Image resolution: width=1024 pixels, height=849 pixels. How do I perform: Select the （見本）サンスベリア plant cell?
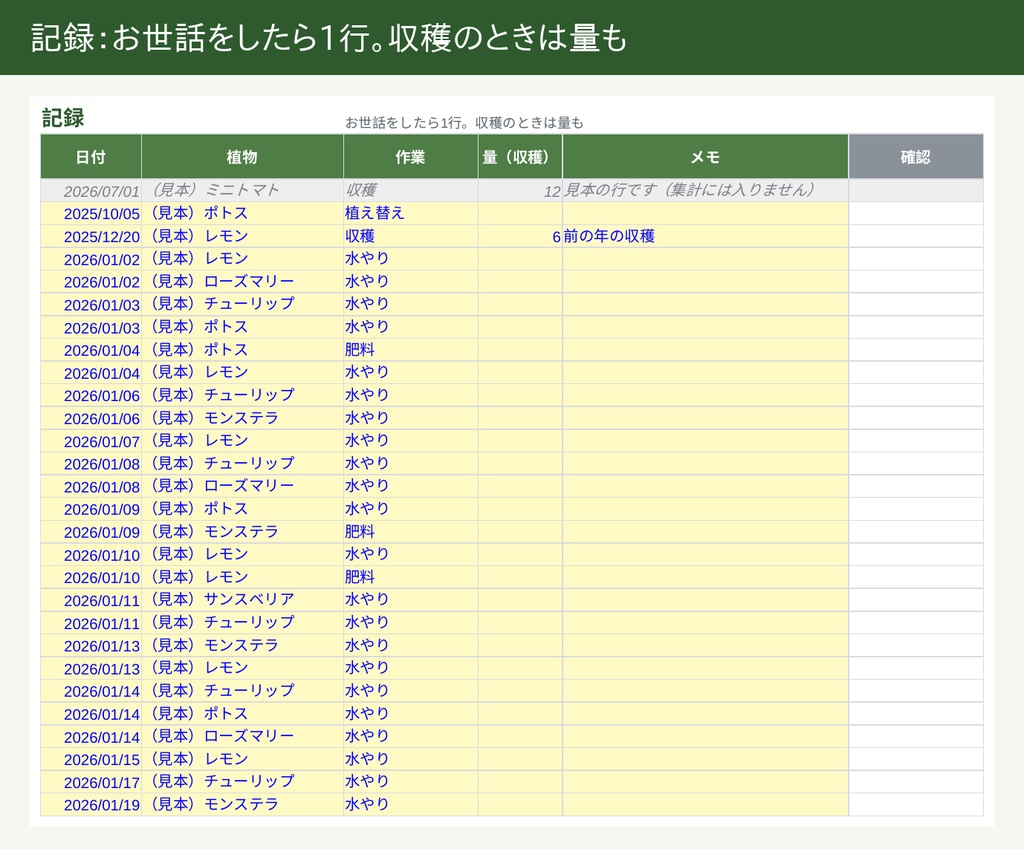242,600
